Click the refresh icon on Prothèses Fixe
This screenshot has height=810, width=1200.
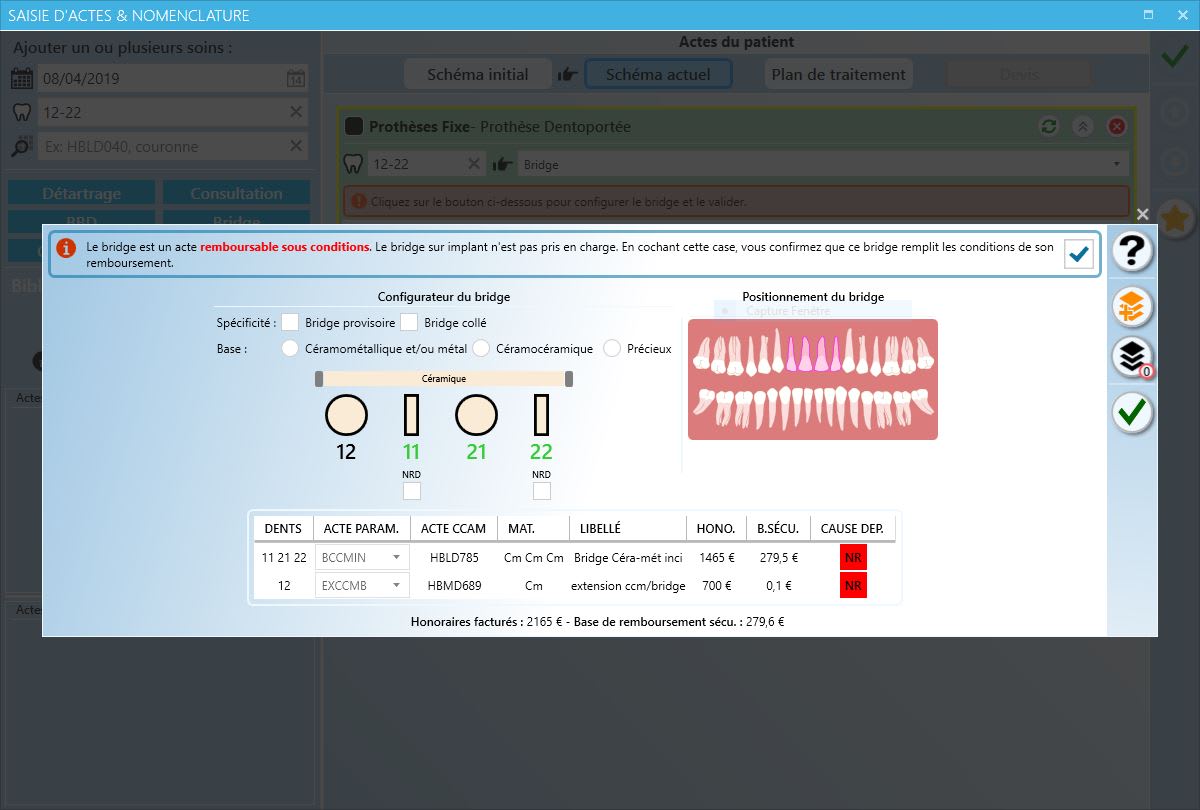1048,127
